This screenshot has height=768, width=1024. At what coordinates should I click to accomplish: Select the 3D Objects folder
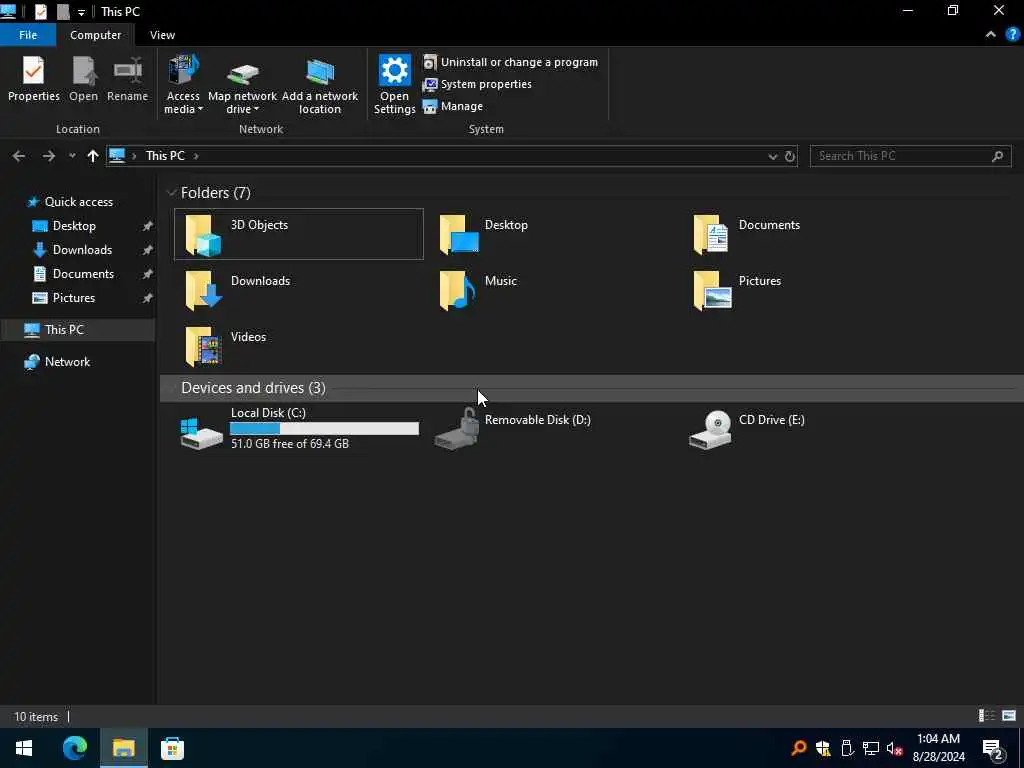298,234
